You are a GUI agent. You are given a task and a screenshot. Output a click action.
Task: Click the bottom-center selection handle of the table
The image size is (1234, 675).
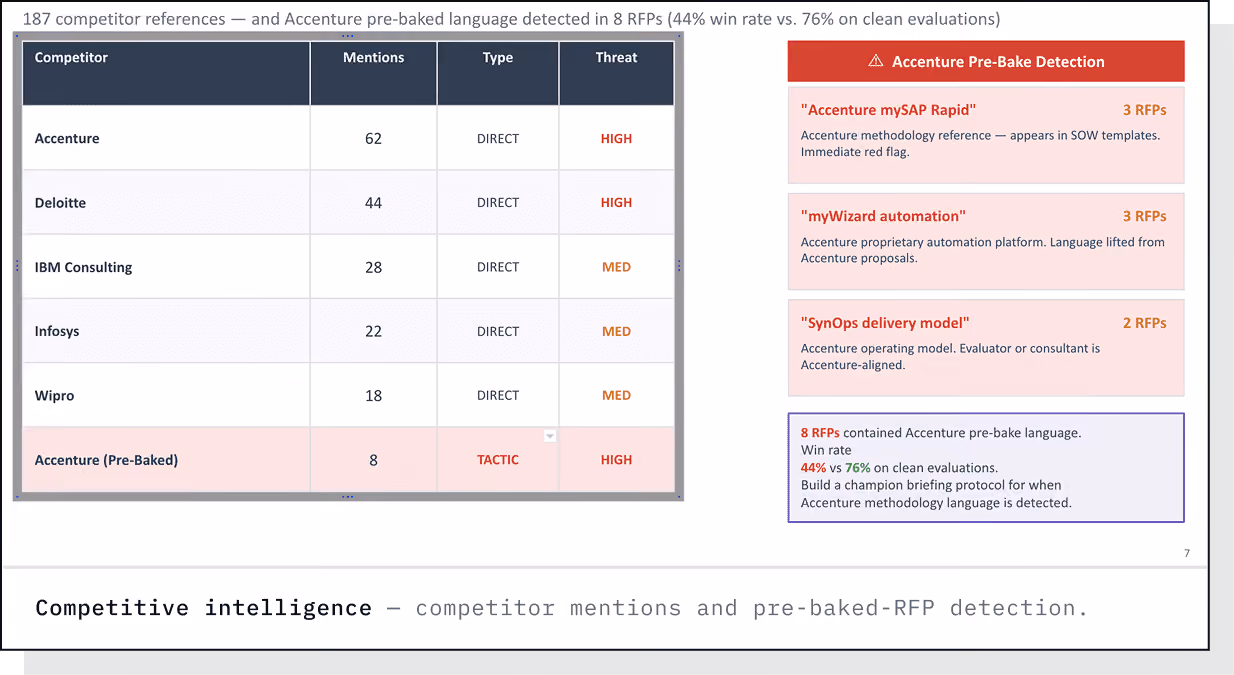click(348, 497)
